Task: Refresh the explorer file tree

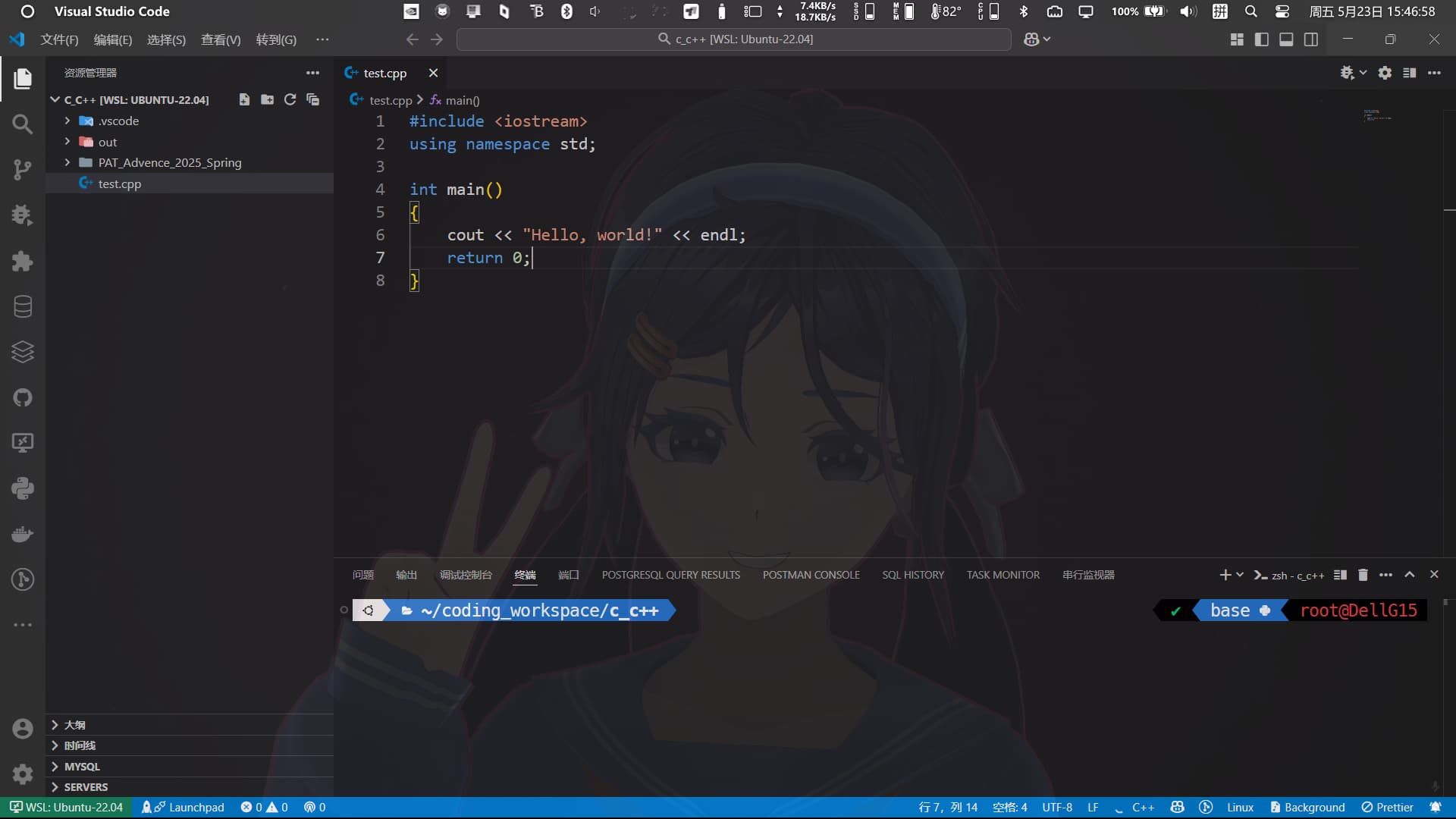Action: click(290, 99)
